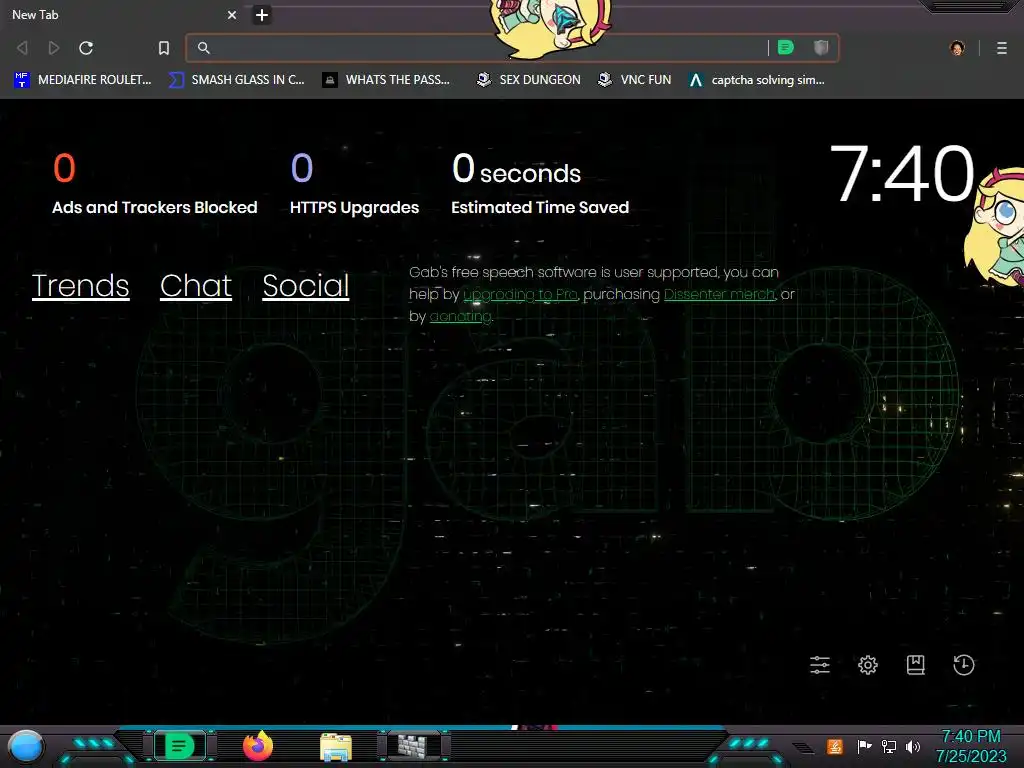Select Dissenter browser in taskbar
The height and width of the screenshot is (768, 1024).
(x=180, y=746)
